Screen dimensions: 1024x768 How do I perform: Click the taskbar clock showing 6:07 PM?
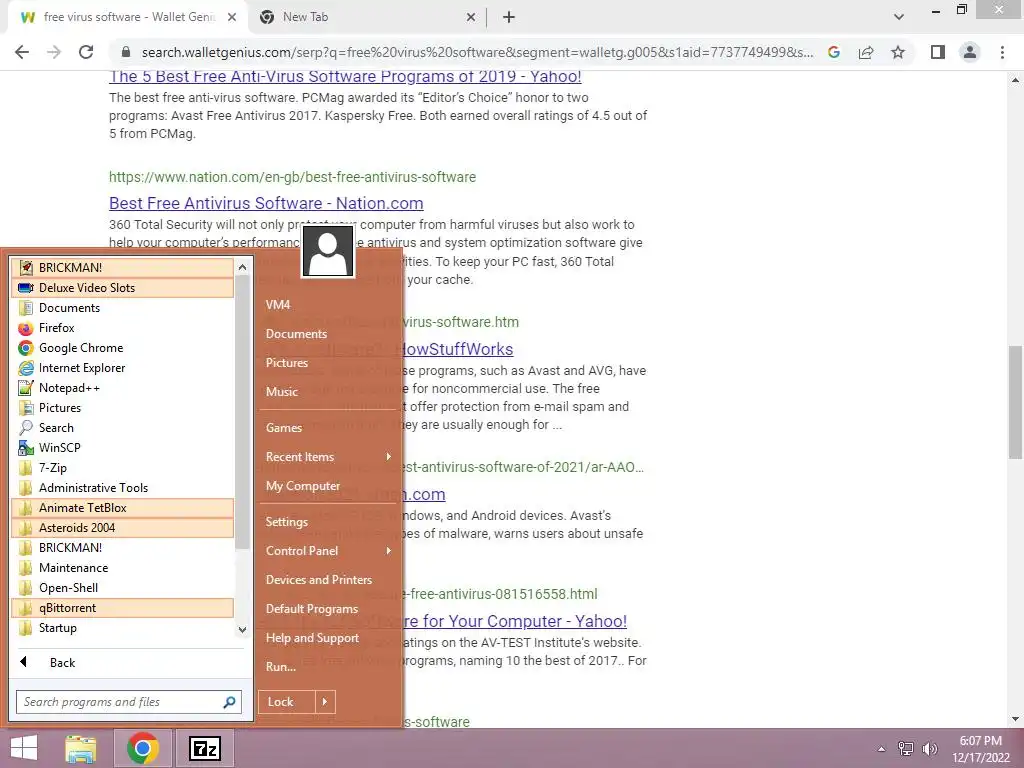pos(980,748)
